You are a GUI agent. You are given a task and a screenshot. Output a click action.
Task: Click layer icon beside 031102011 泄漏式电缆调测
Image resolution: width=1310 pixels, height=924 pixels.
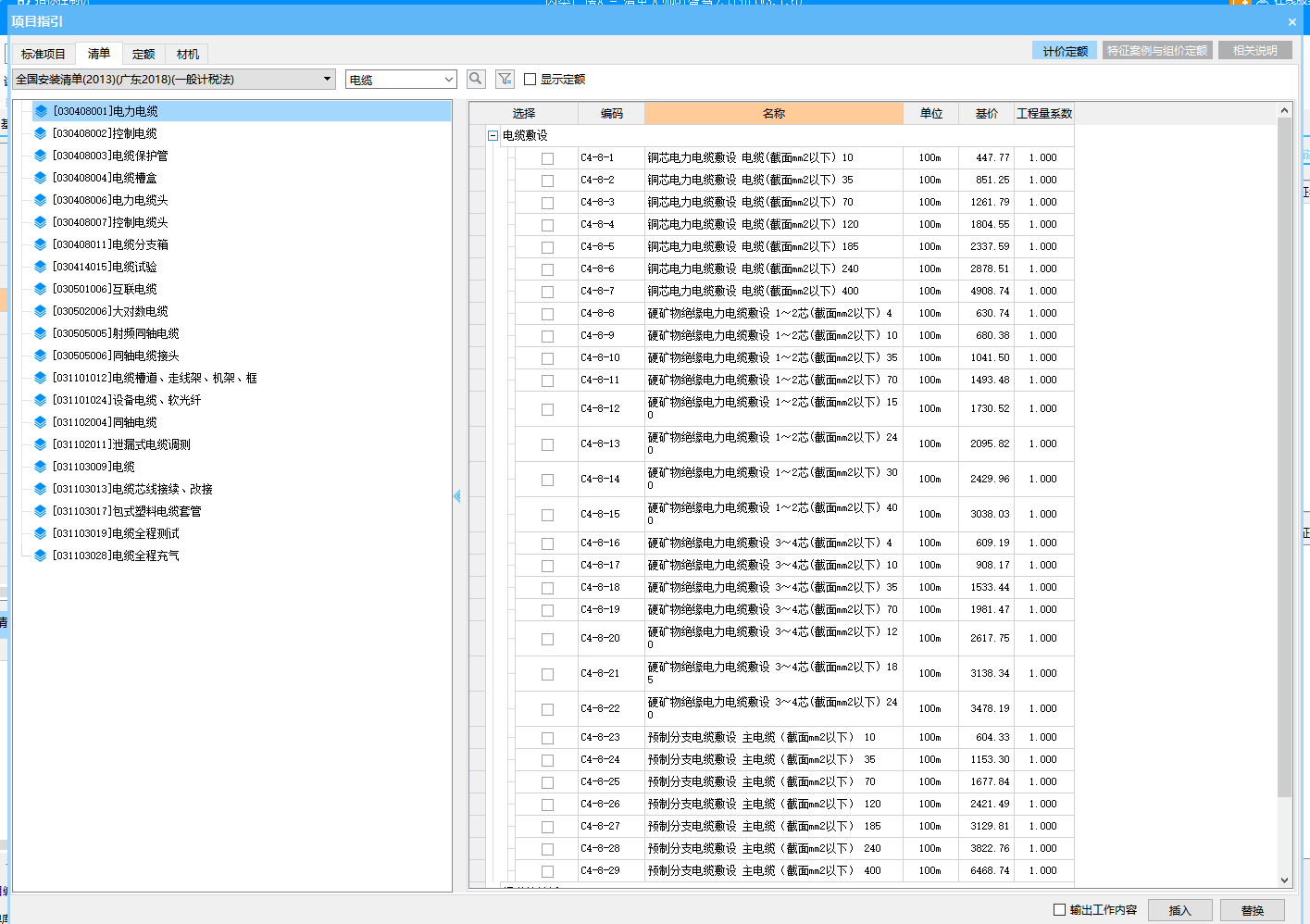pyautogui.click(x=41, y=444)
